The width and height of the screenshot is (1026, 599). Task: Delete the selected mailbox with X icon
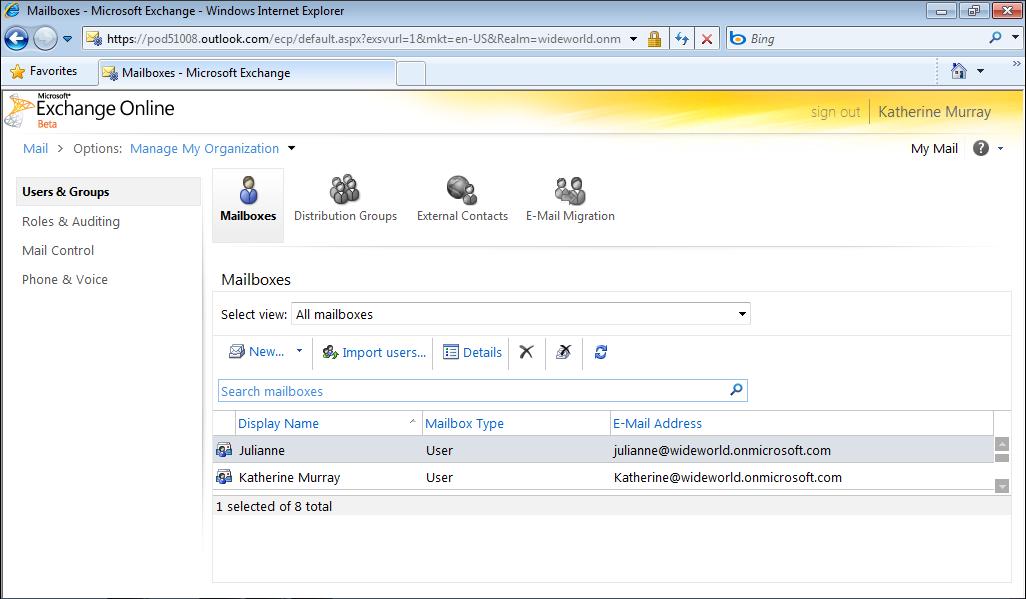tap(526, 352)
